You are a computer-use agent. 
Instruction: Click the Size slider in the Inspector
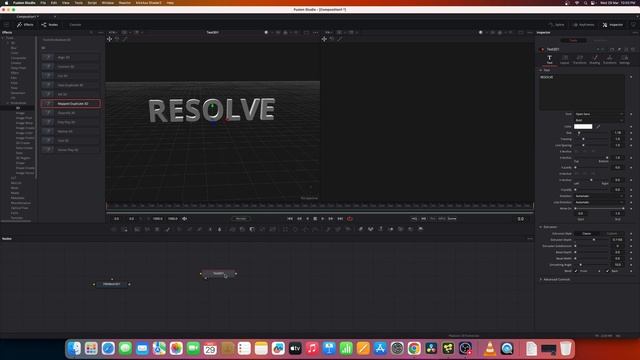592,133
